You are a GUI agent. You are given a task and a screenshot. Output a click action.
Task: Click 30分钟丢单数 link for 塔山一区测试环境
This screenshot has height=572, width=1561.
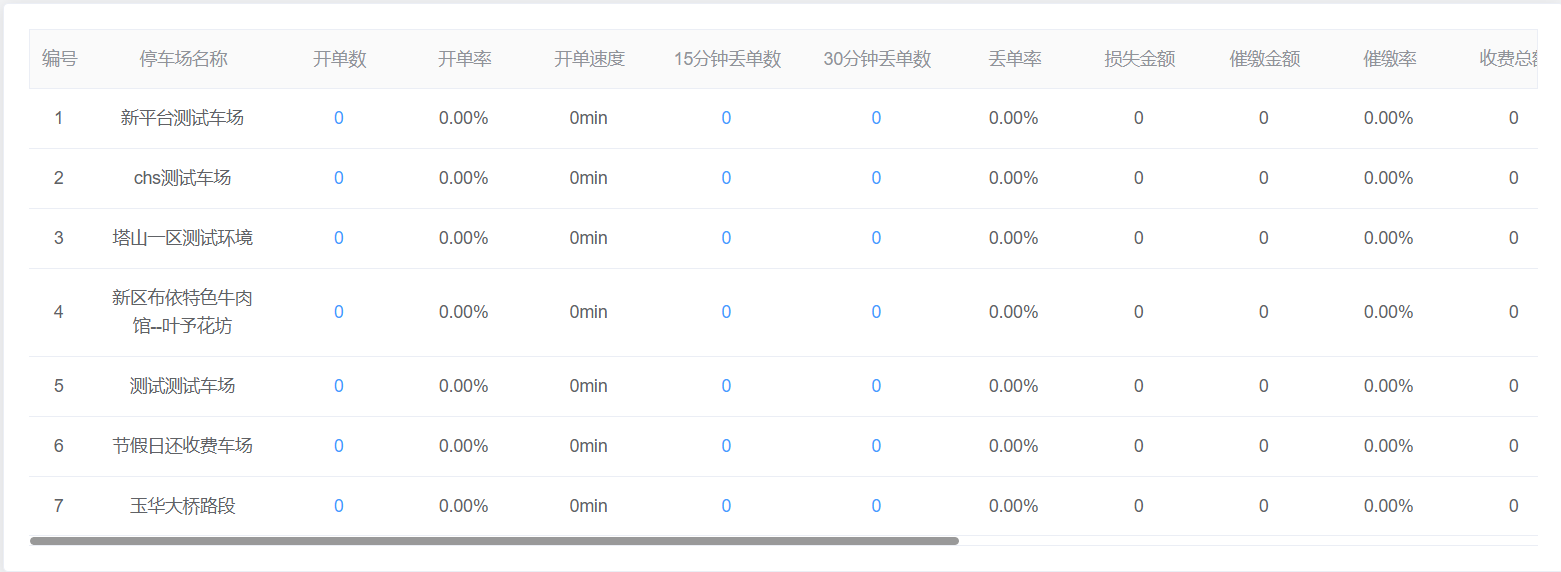pyautogui.click(x=876, y=238)
